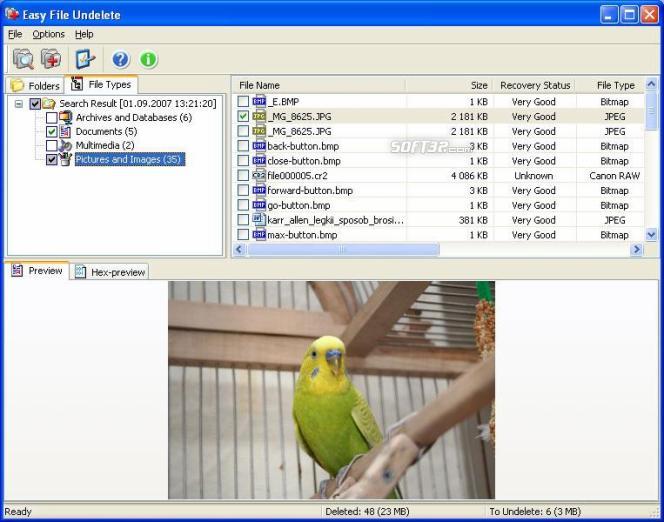Check the Multimedia checkbox

tap(52, 145)
